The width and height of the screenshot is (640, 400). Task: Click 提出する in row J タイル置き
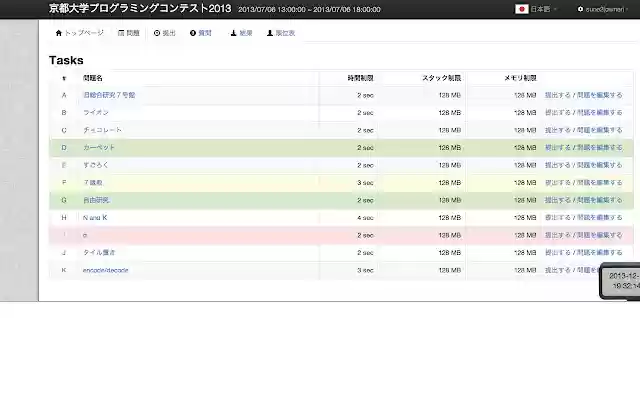click(558, 253)
